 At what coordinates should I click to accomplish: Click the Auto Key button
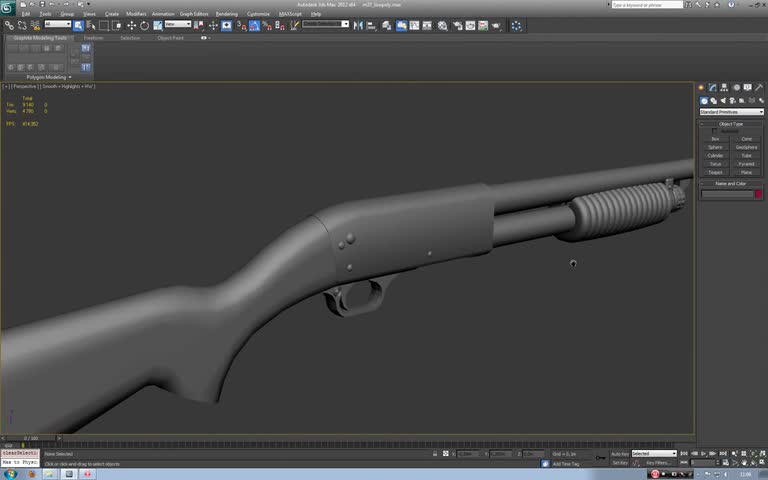(x=620, y=454)
